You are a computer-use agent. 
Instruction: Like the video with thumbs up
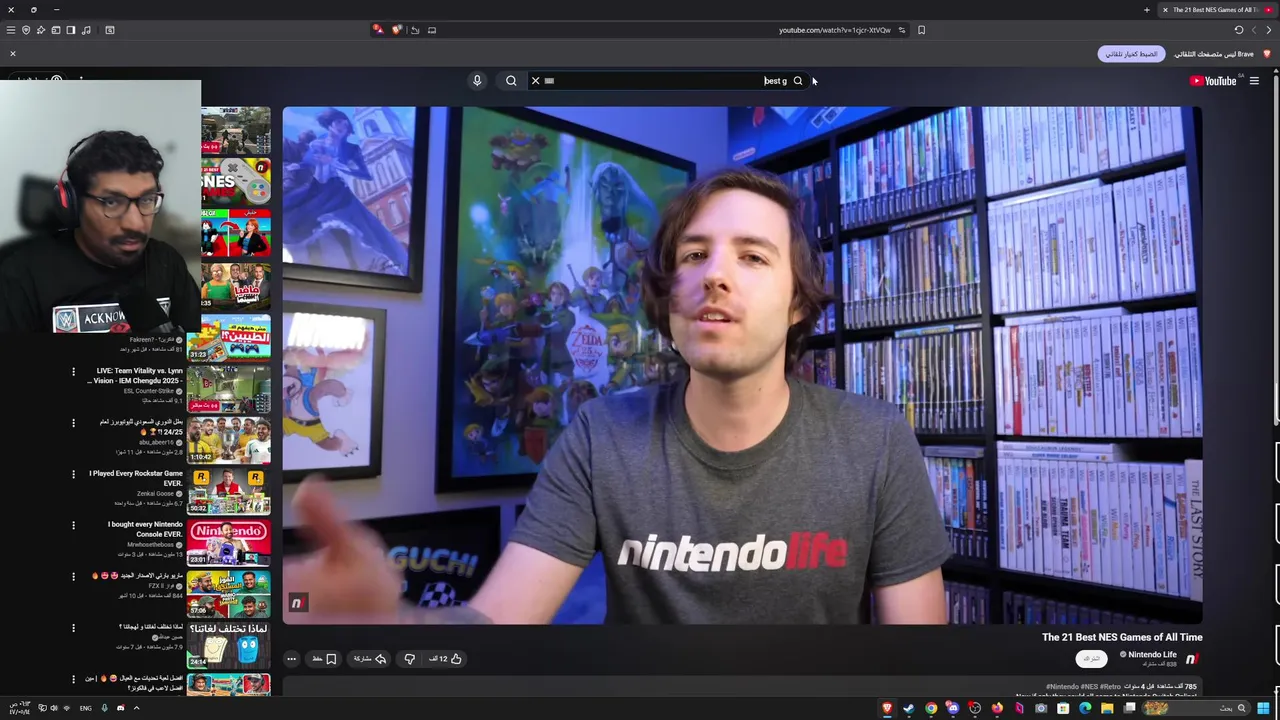tap(446, 659)
